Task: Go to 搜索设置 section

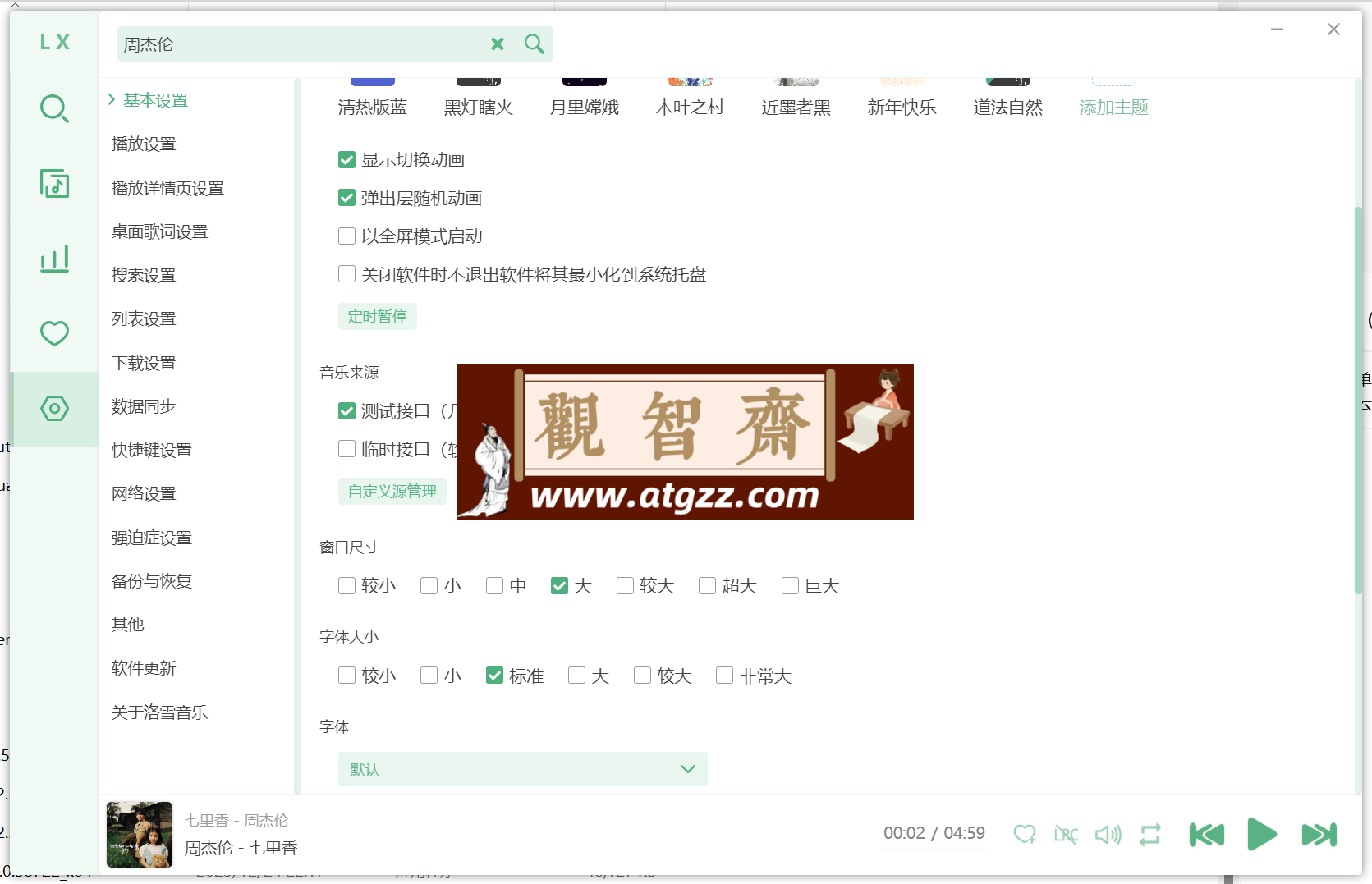Action: 144,275
